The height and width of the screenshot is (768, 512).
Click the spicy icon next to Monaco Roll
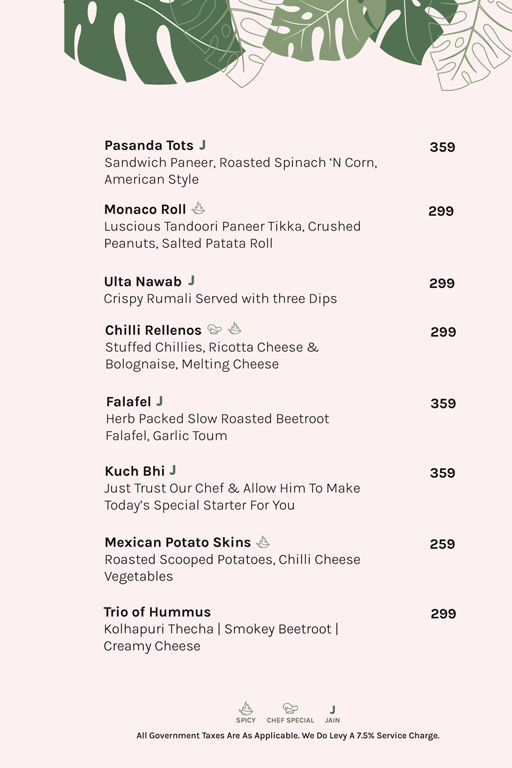(x=198, y=208)
